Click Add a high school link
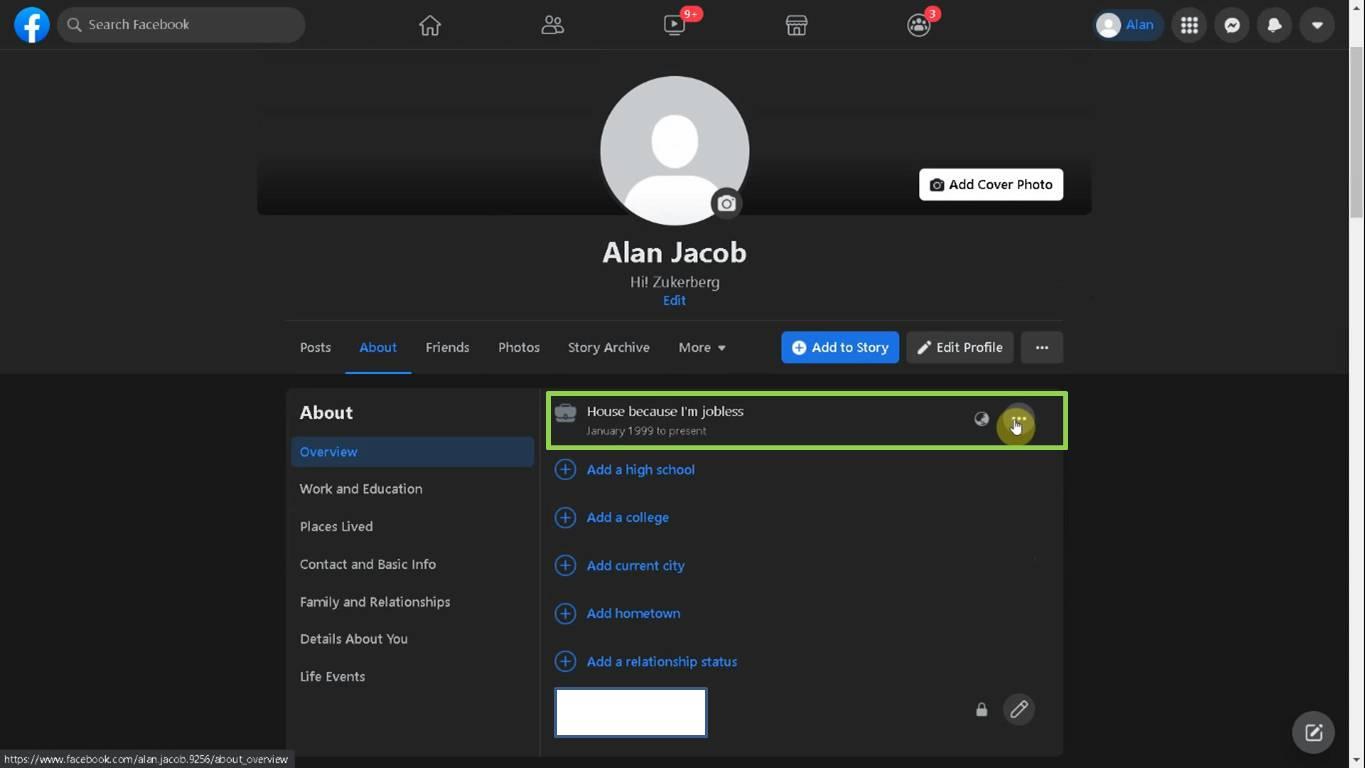The image size is (1365, 768). coord(640,469)
